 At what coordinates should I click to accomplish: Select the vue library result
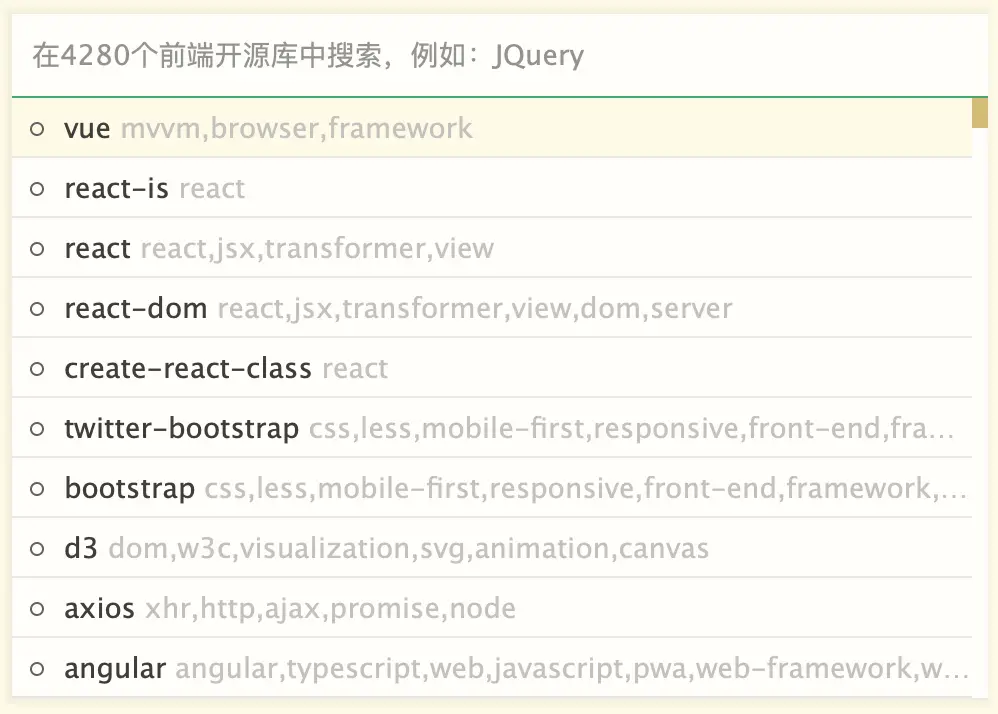491,128
